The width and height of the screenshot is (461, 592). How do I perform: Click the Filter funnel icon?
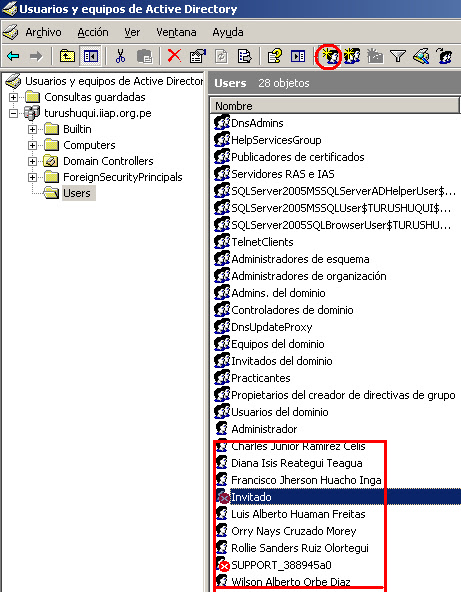(398, 57)
